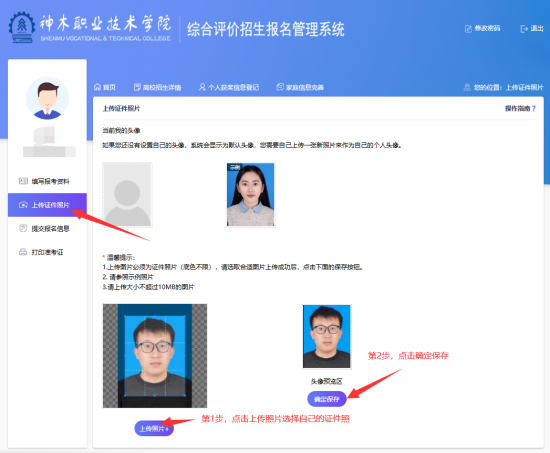
Task: Click the 提交报名信息 form icon
Action: click(23, 228)
